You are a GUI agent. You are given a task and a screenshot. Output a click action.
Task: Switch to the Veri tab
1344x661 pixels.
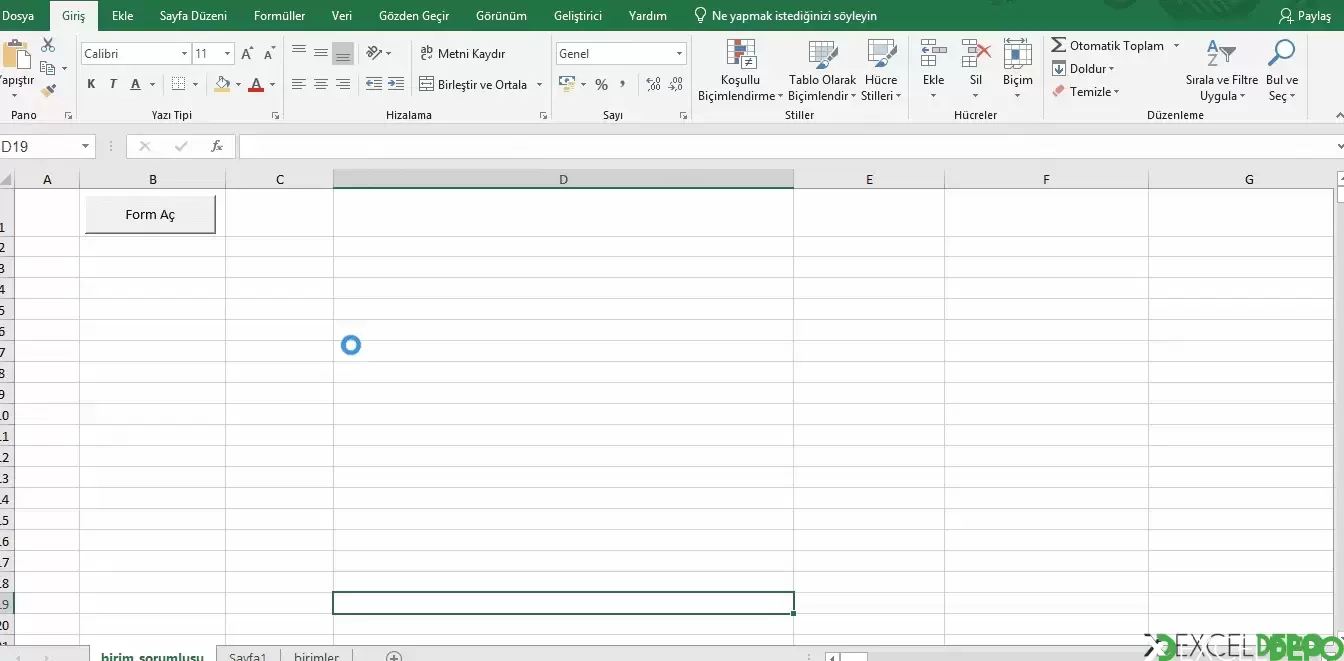click(x=342, y=16)
